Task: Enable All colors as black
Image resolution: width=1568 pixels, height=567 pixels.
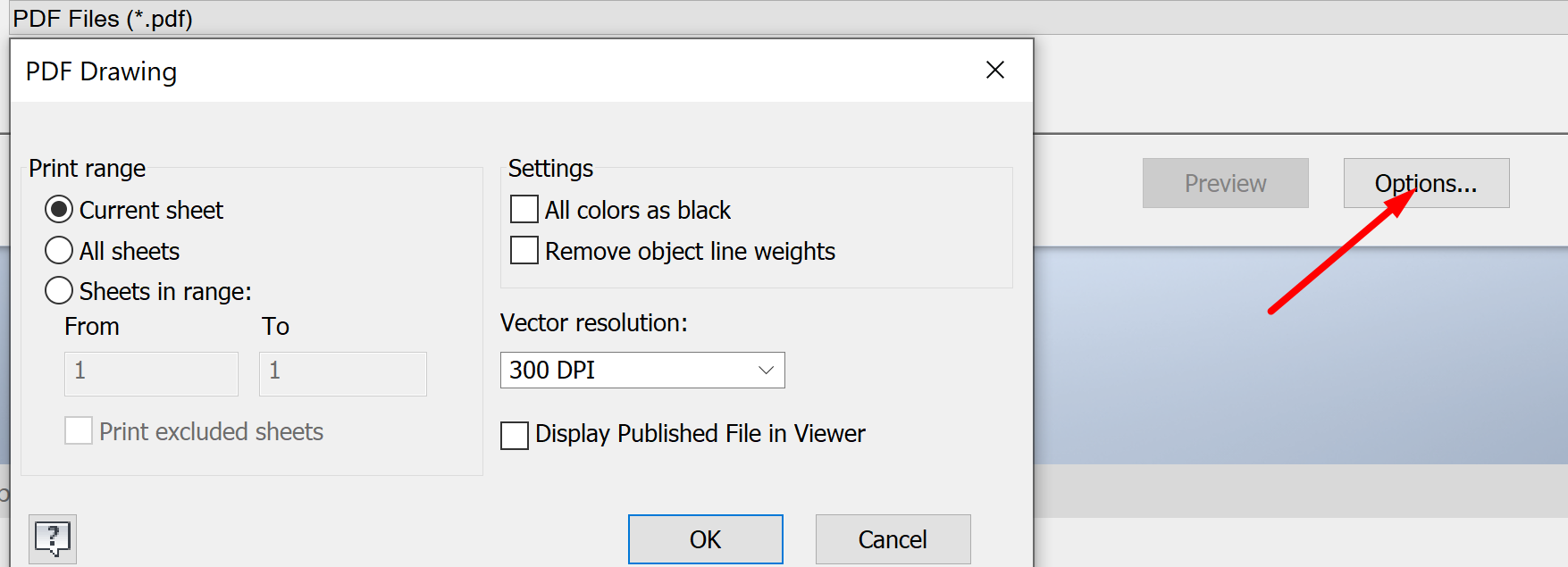Action: point(524,208)
